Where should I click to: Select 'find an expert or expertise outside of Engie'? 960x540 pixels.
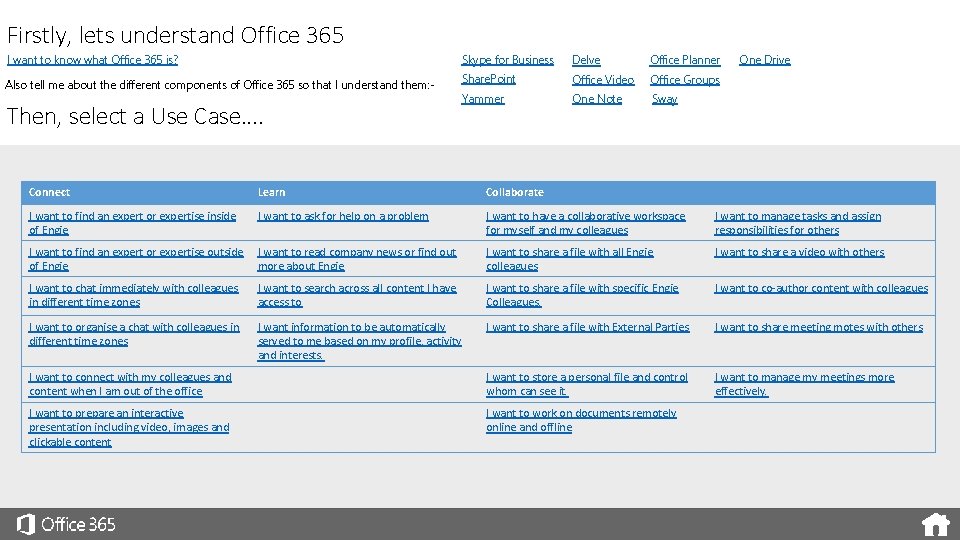(136, 259)
